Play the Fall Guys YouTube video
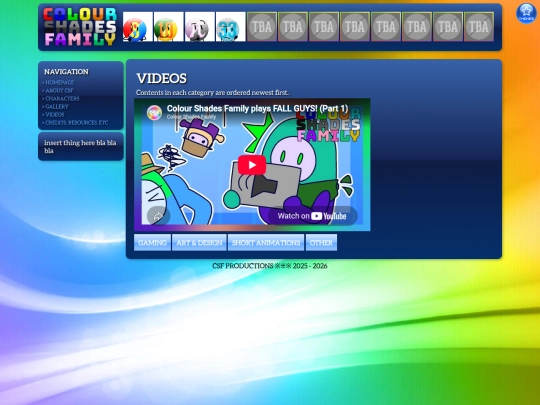 coord(252,165)
